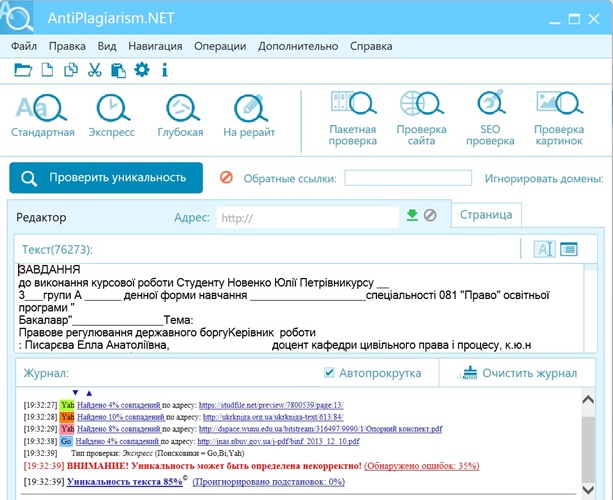The width and height of the screenshot is (613, 500).
Task: Select the На рерайт check mode
Action: (249, 116)
